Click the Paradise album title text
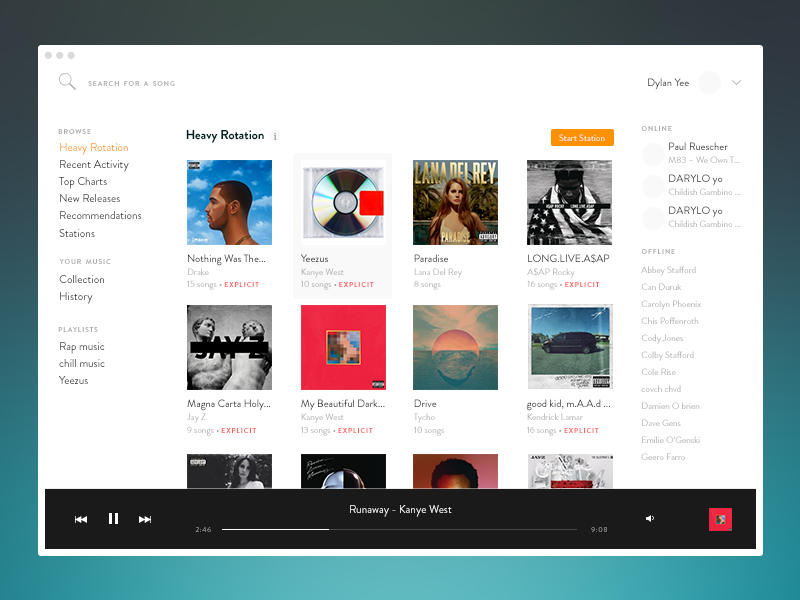The image size is (800, 600). [x=431, y=259]
